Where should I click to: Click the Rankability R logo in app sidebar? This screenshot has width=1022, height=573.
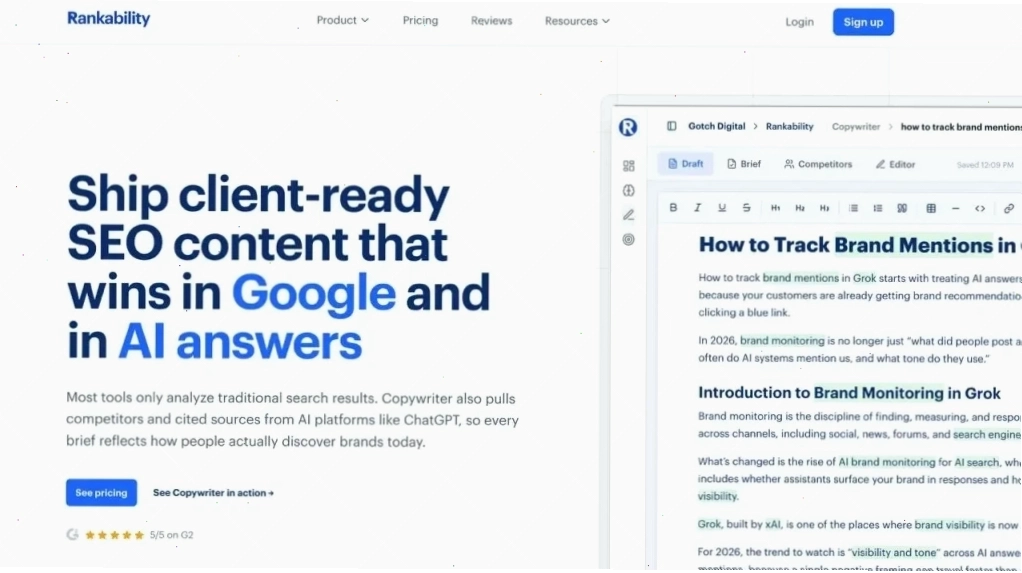tap(628, 127)
